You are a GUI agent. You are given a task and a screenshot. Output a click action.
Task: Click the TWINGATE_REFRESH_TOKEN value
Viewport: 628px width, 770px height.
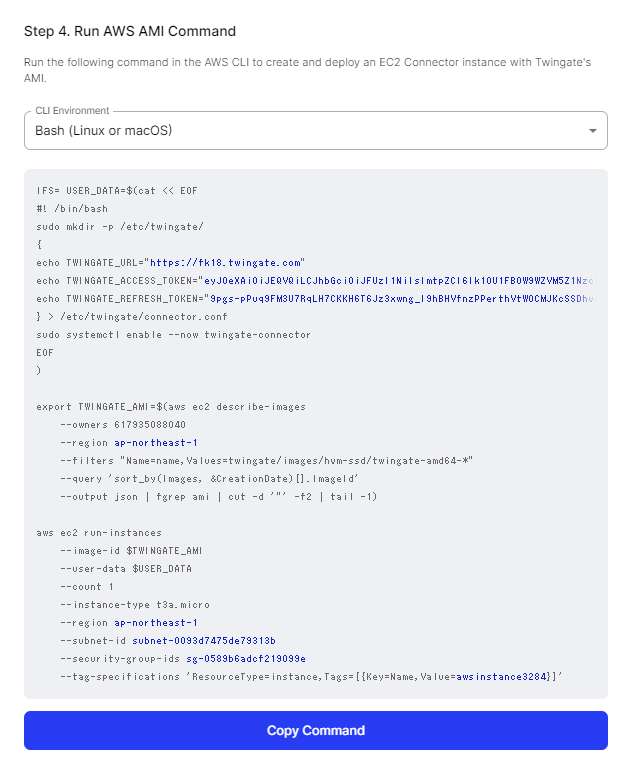click(x=402, y=299)
